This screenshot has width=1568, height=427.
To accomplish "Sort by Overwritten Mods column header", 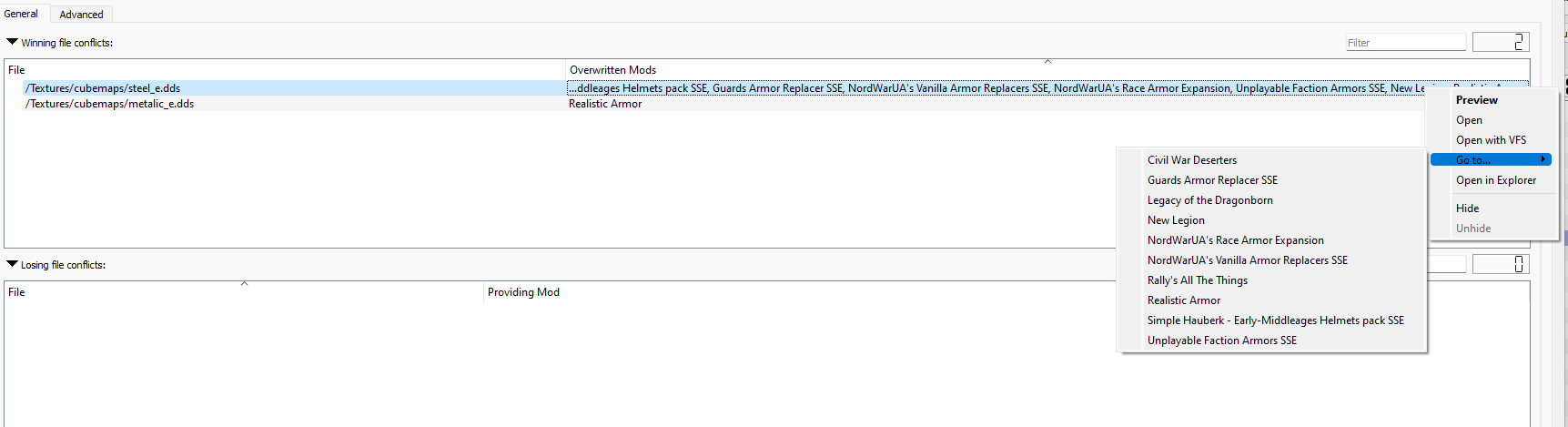I will 1047,69.
